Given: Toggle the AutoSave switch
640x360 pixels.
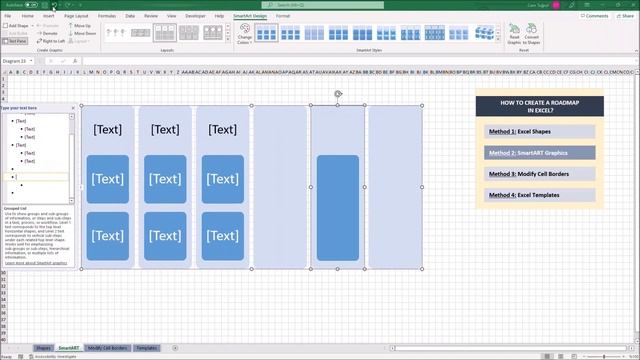Looking at the screenshot, I should tap(31, 5).
